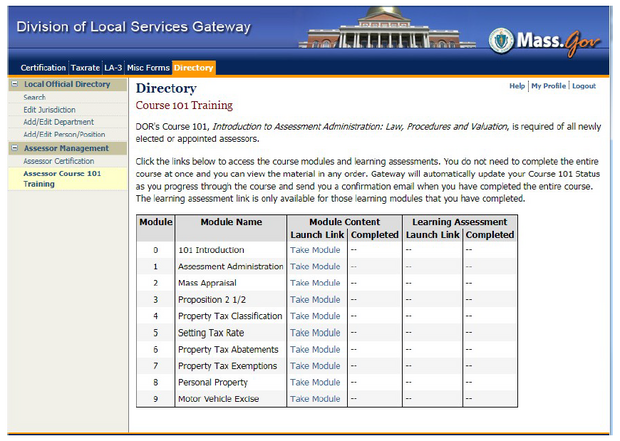Take Module for Mass Appraisal
The width and height of the screenshot is (620, 441).
[315, 283]
